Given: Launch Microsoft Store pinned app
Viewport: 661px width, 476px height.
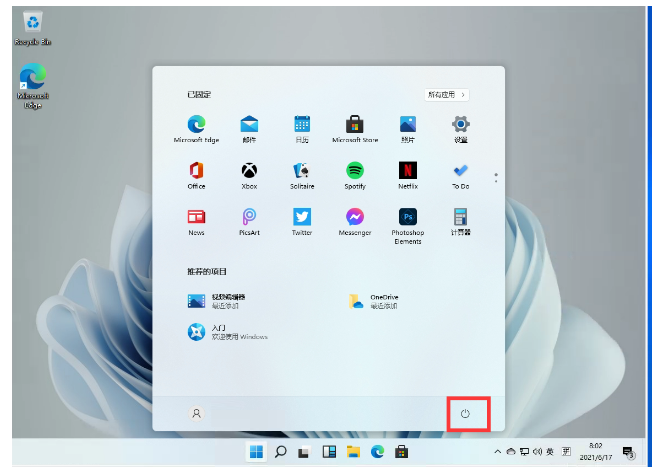Looking at the screenshot, I should pyautogui.click(x=355, y=129).
